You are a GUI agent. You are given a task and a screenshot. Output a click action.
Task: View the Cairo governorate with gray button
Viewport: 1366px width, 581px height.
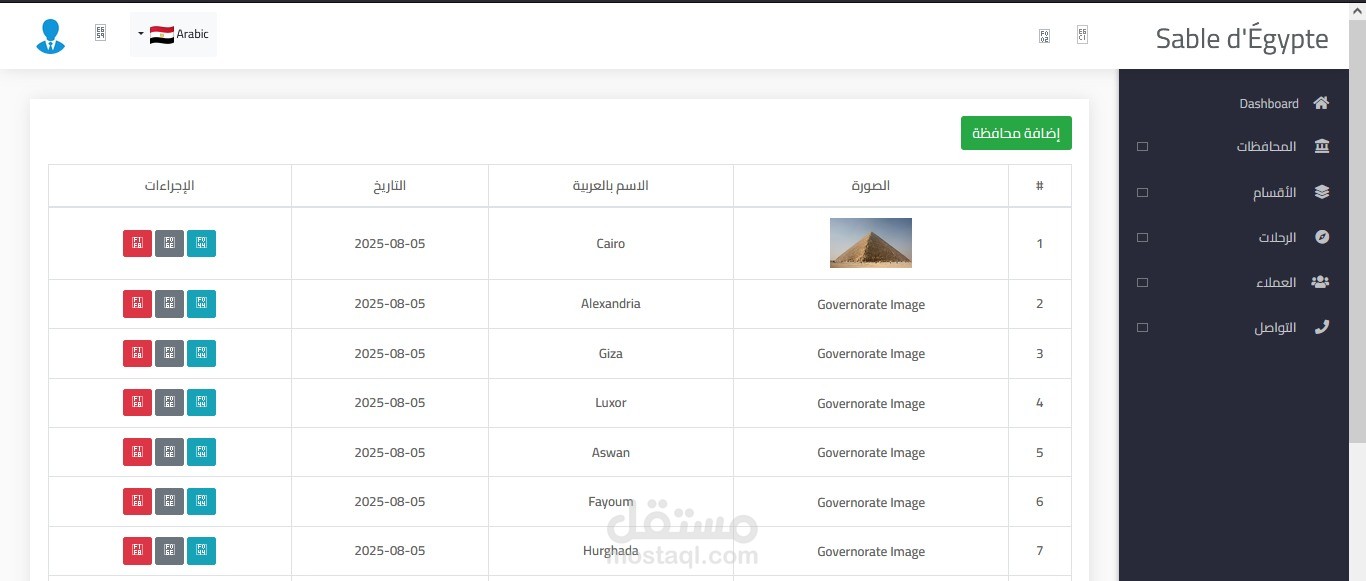click(x=169, y=243)
